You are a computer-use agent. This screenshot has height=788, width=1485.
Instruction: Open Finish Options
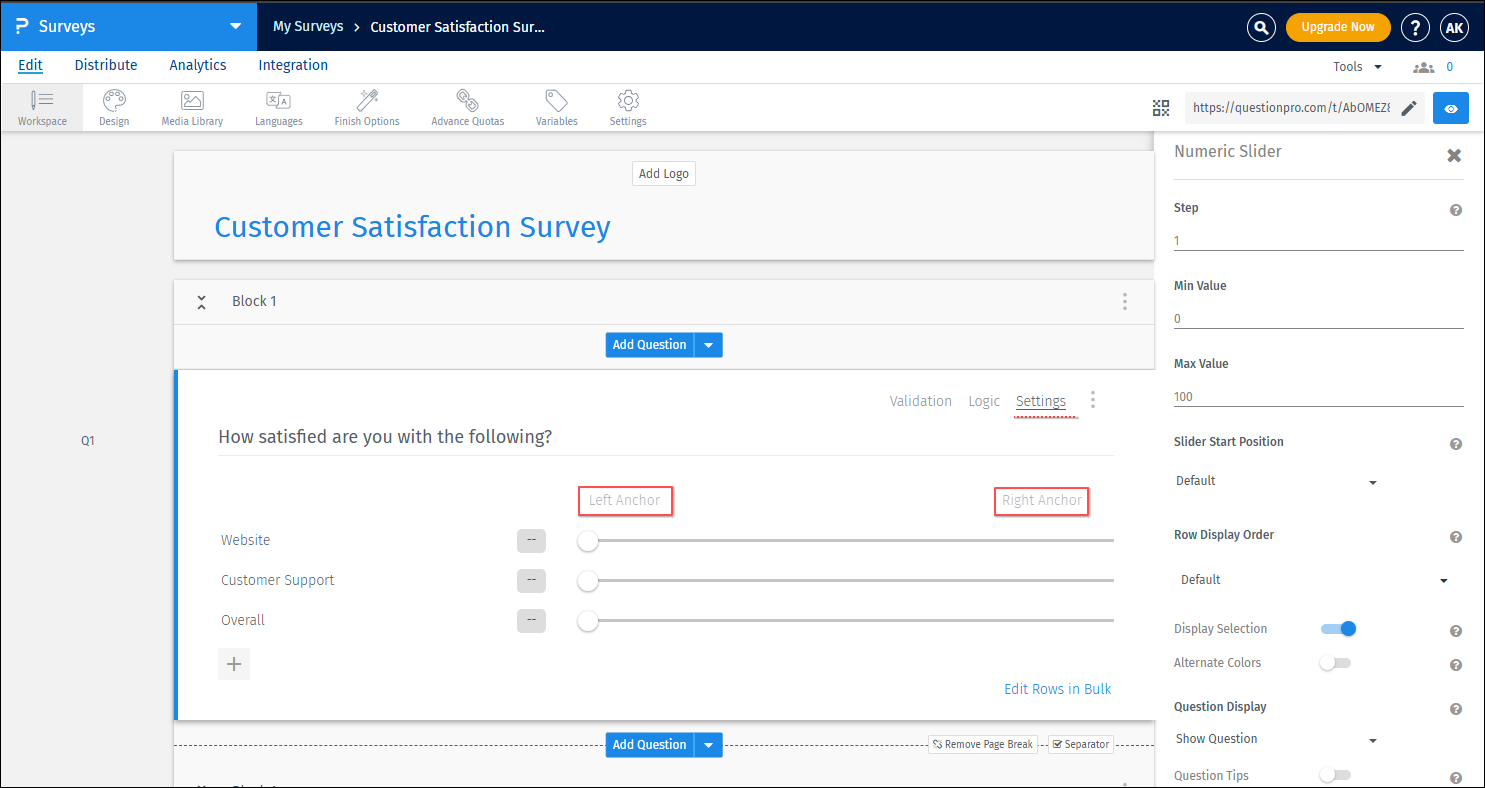coord(366,107)
